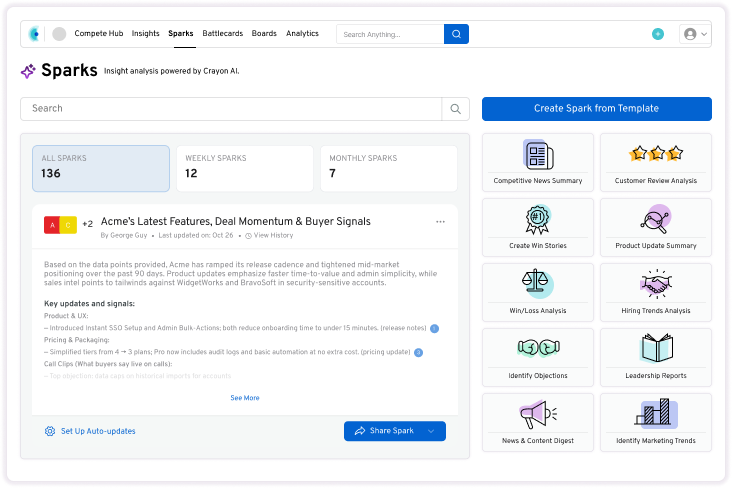Select the Leadership Reports book icon
The width and height of the screenshot is (732, 488).
(656, 349)
